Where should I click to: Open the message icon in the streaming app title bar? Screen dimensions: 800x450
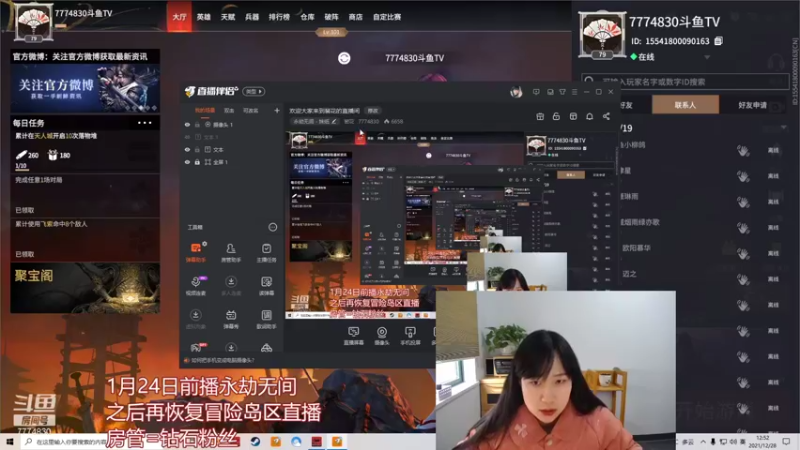point(536,92)
